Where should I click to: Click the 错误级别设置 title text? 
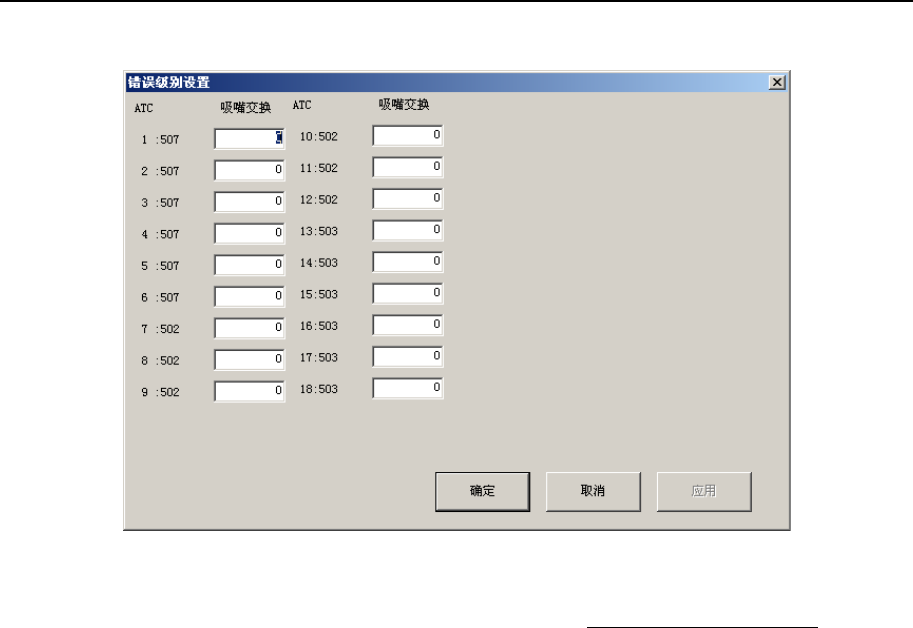(x=169, y=82)
